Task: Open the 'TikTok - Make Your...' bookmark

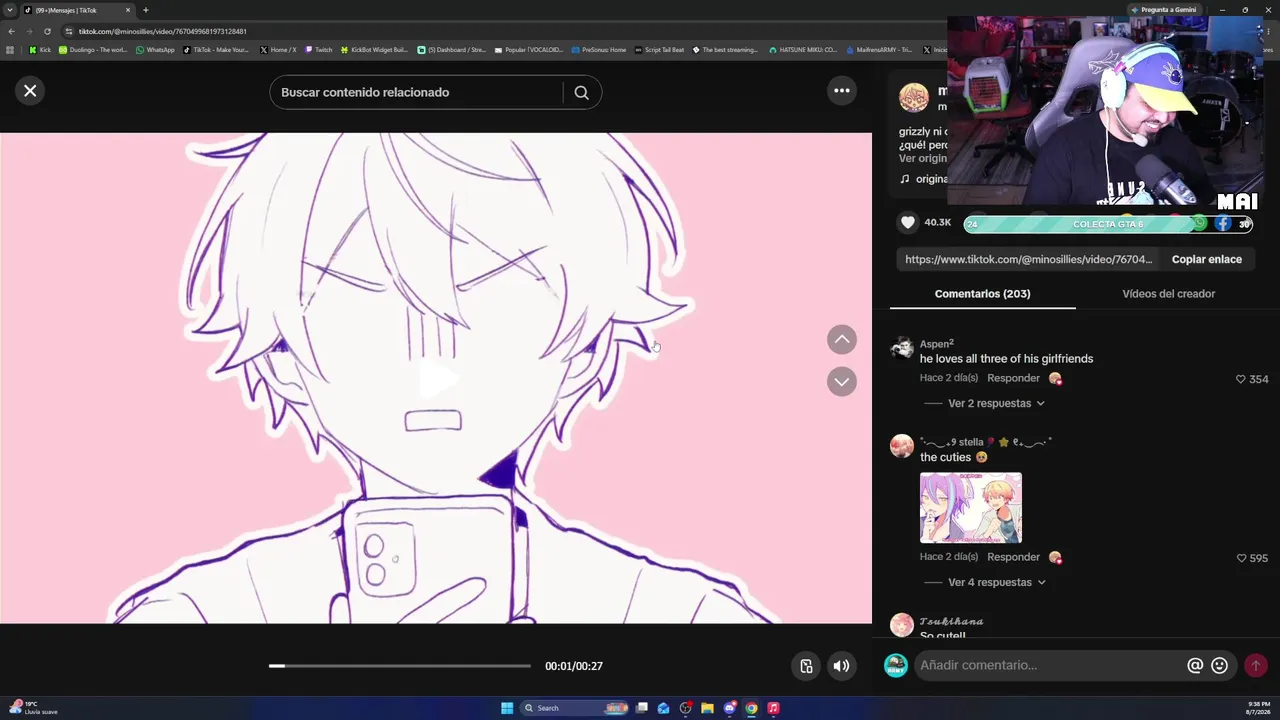Action: pos(216,50)
